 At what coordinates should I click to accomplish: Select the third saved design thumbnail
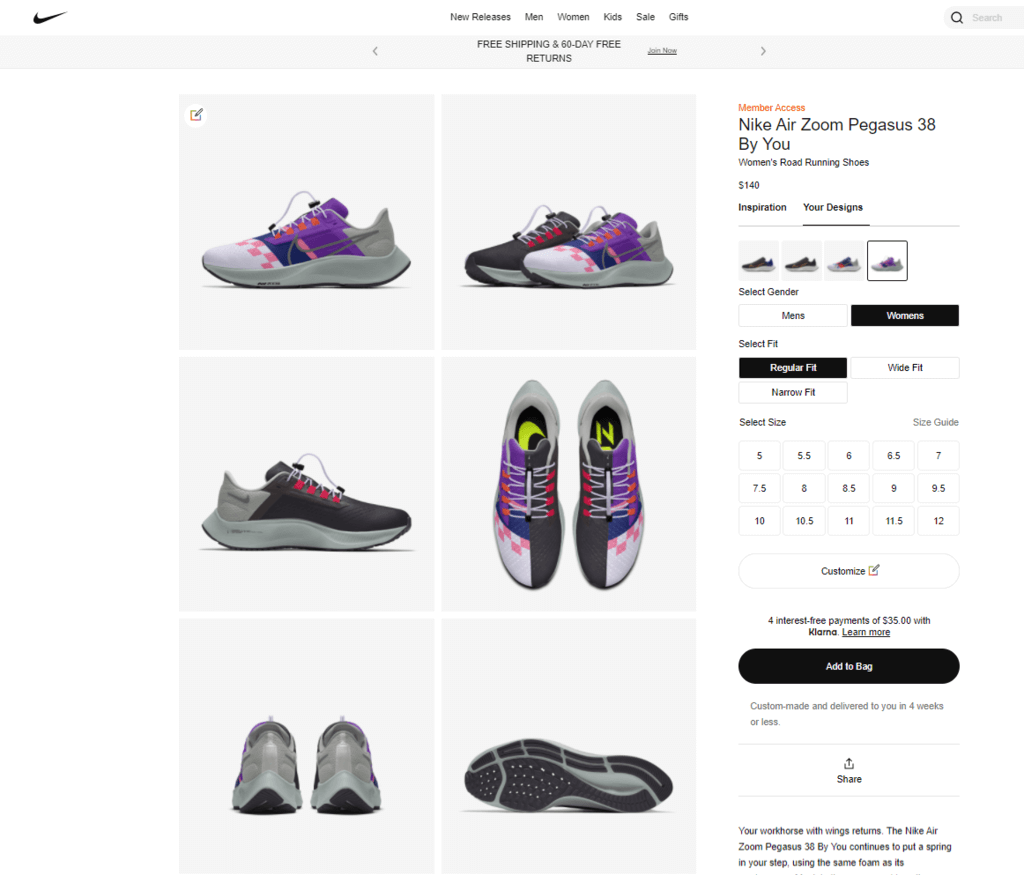pos(844,261)
